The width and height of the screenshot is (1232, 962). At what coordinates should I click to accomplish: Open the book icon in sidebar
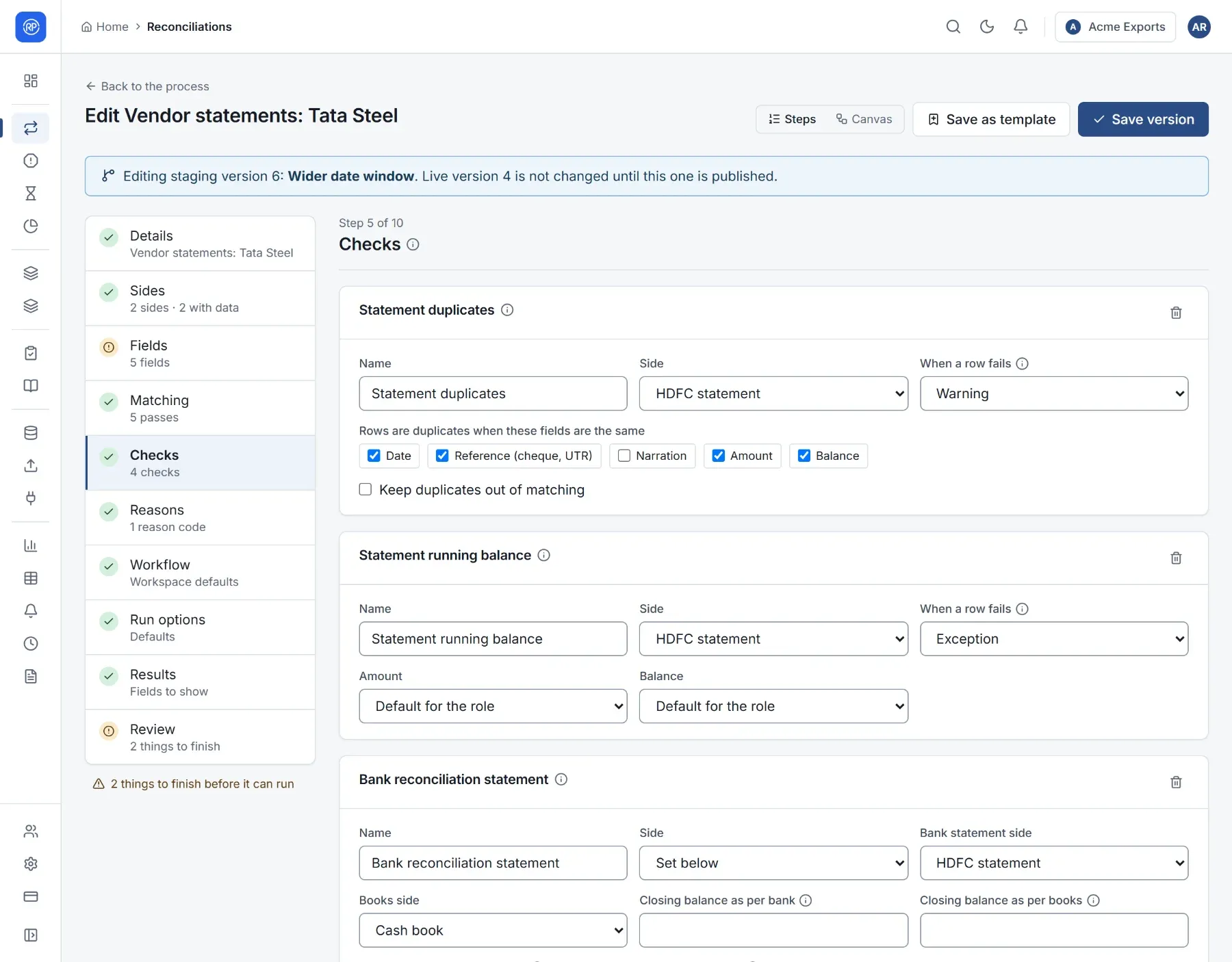tap(31, 386)
